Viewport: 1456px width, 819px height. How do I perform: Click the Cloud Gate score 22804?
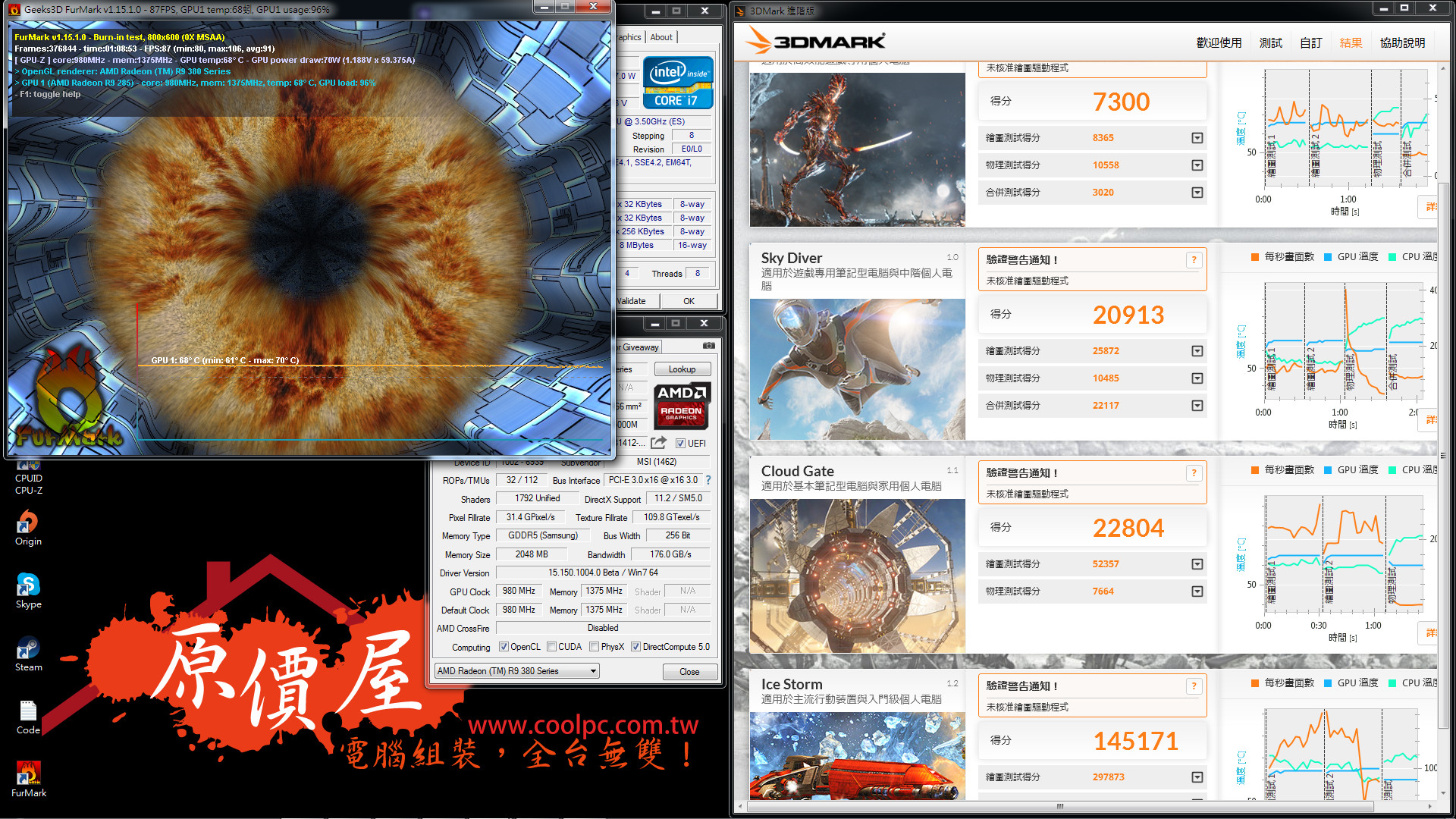click(1128, 528)
